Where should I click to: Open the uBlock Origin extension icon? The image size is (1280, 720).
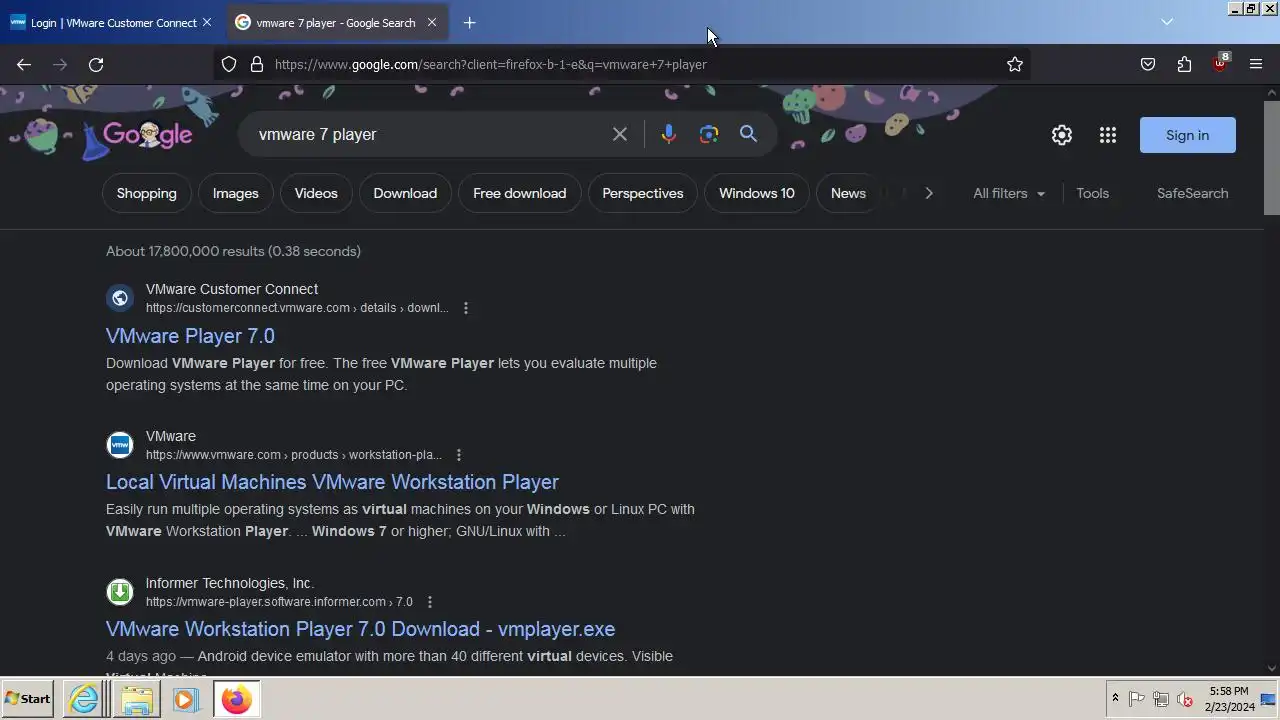click(1220, 63)
